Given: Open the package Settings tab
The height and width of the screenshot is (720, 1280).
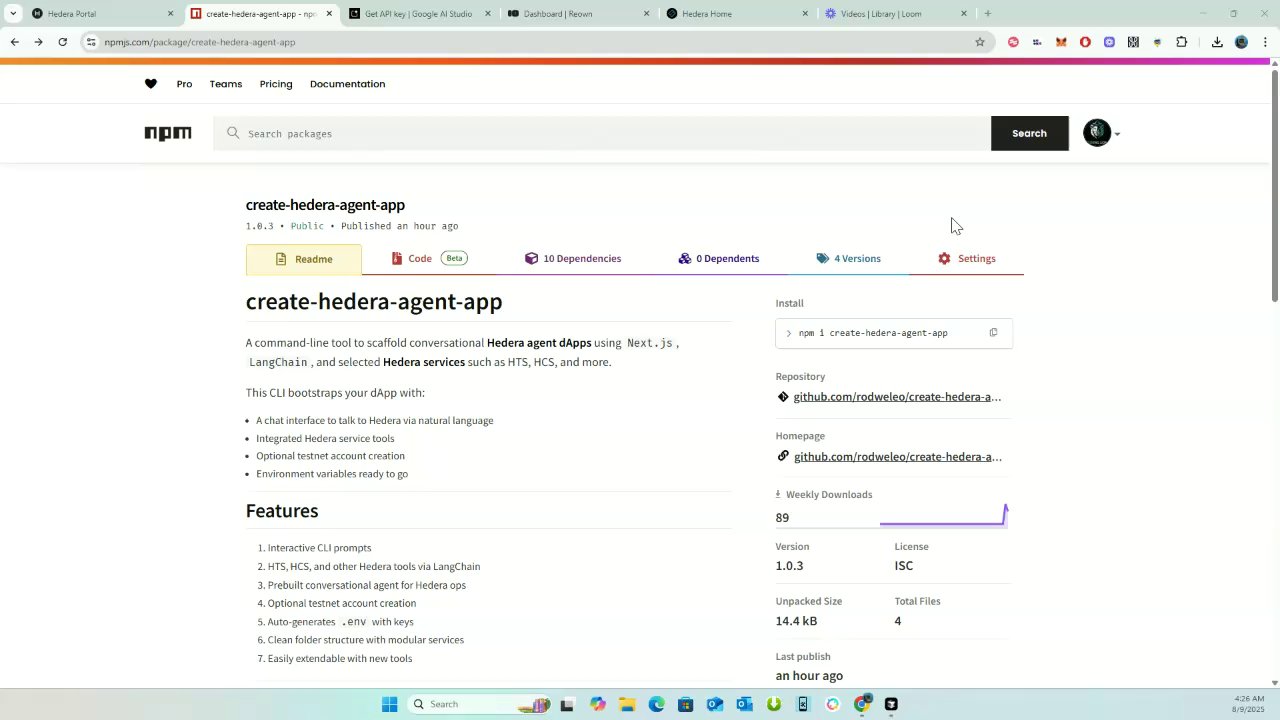Looking at the screenshot, I should pos(967,258).
